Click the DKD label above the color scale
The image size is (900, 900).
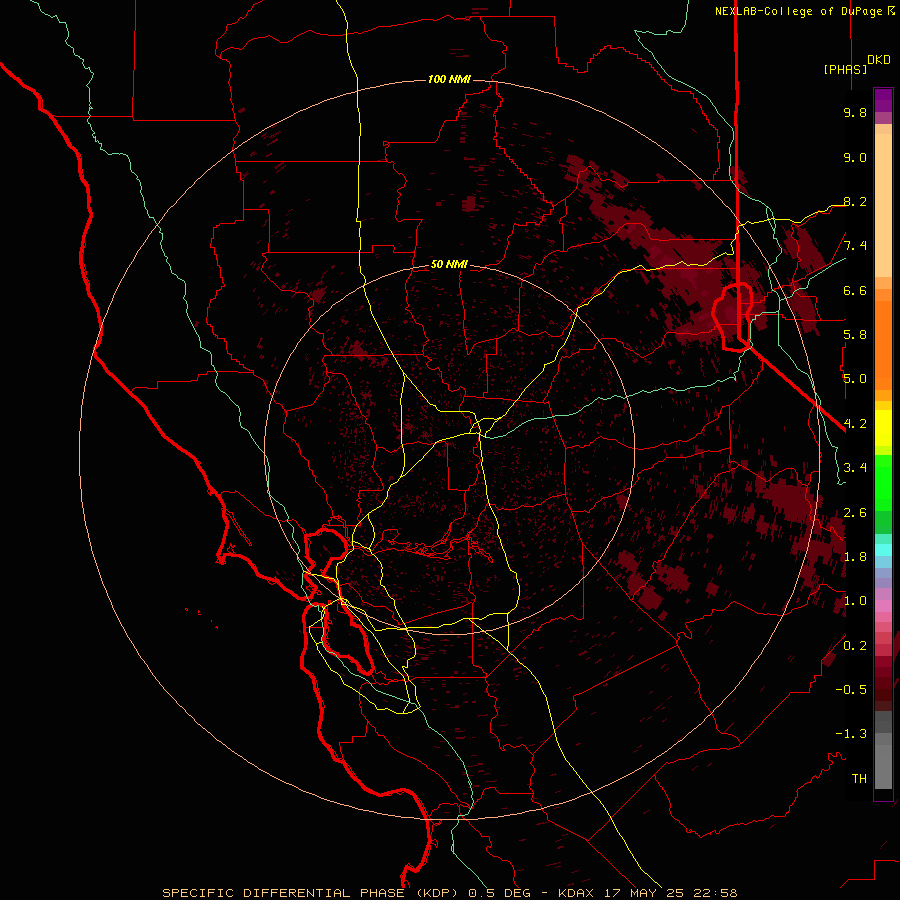tap(879, 60)
